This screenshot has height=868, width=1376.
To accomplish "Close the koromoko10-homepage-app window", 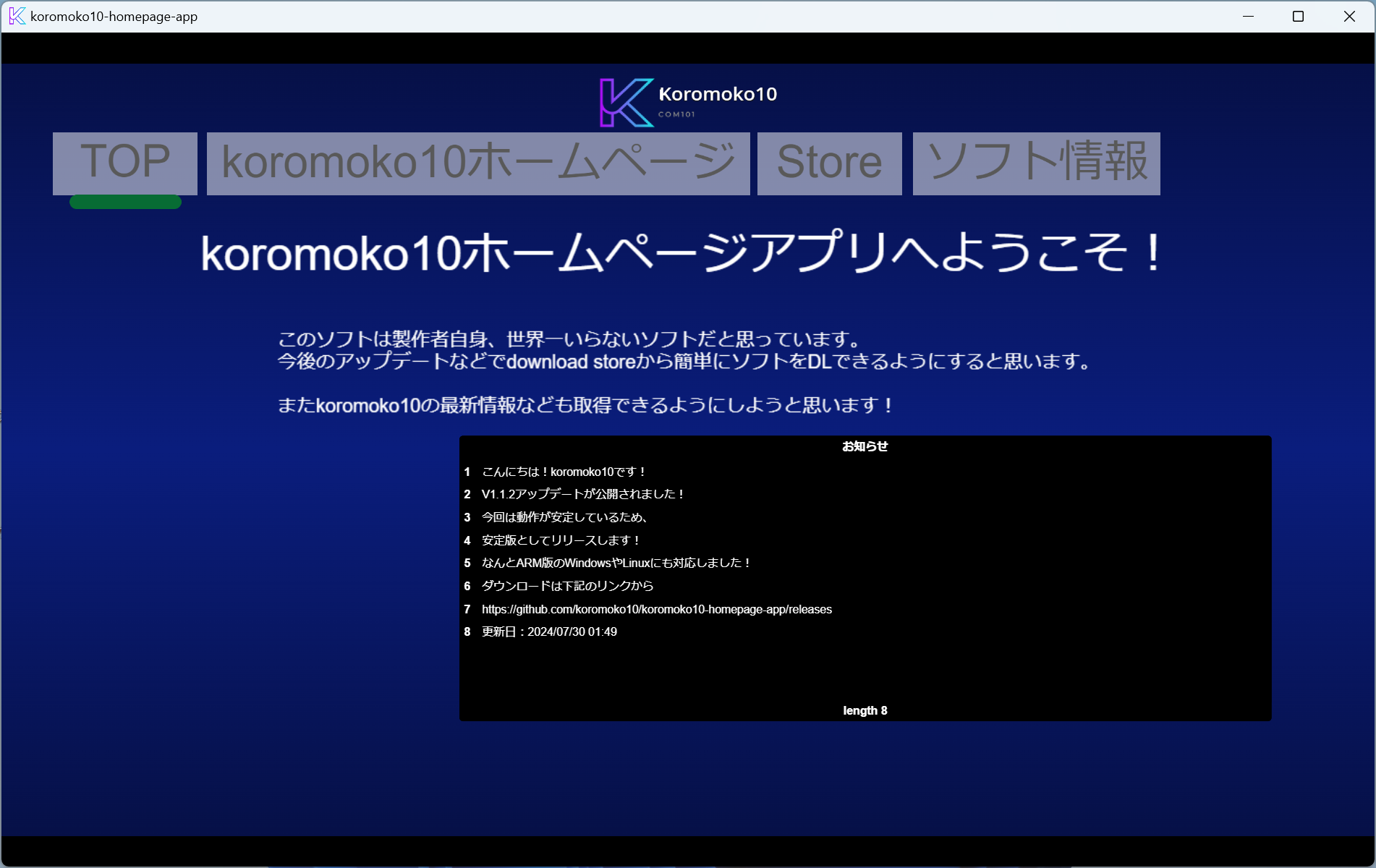I will pos(1349,16).
